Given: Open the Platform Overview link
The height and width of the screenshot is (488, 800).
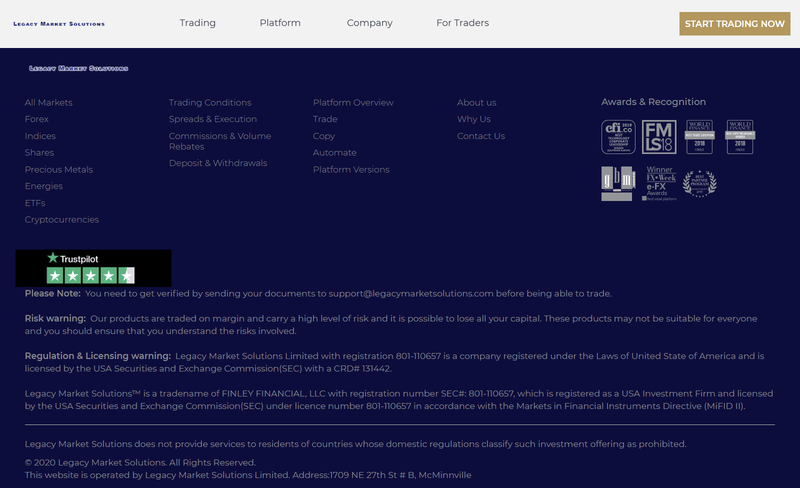Looking at the screenshot, I should point(353,103).
